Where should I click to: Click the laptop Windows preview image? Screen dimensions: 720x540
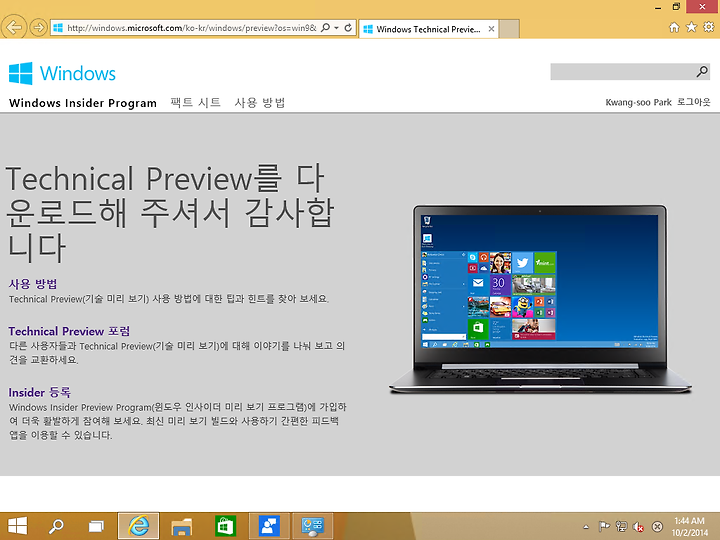(540, 299)
